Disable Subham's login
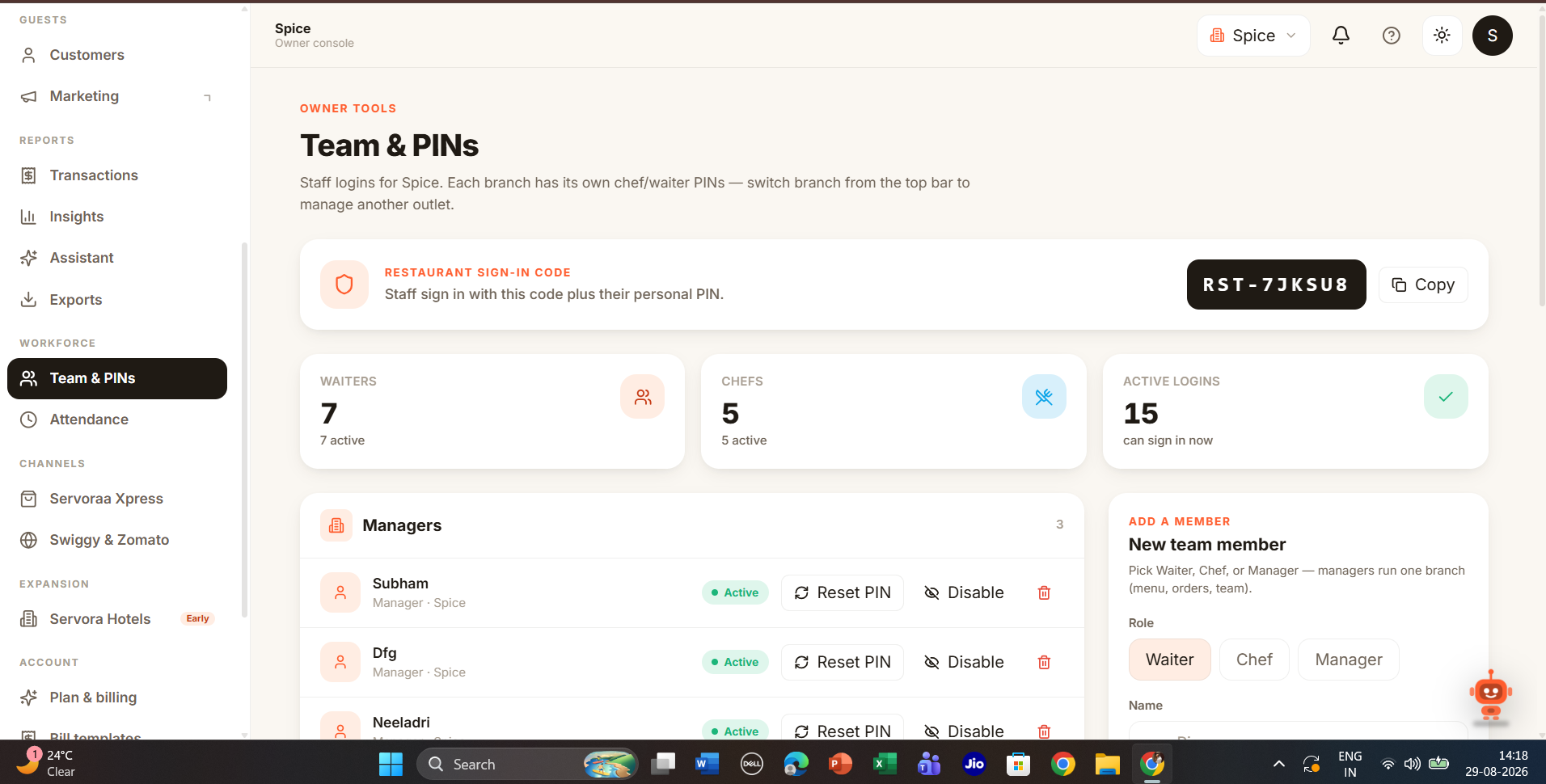 [964, 592]
